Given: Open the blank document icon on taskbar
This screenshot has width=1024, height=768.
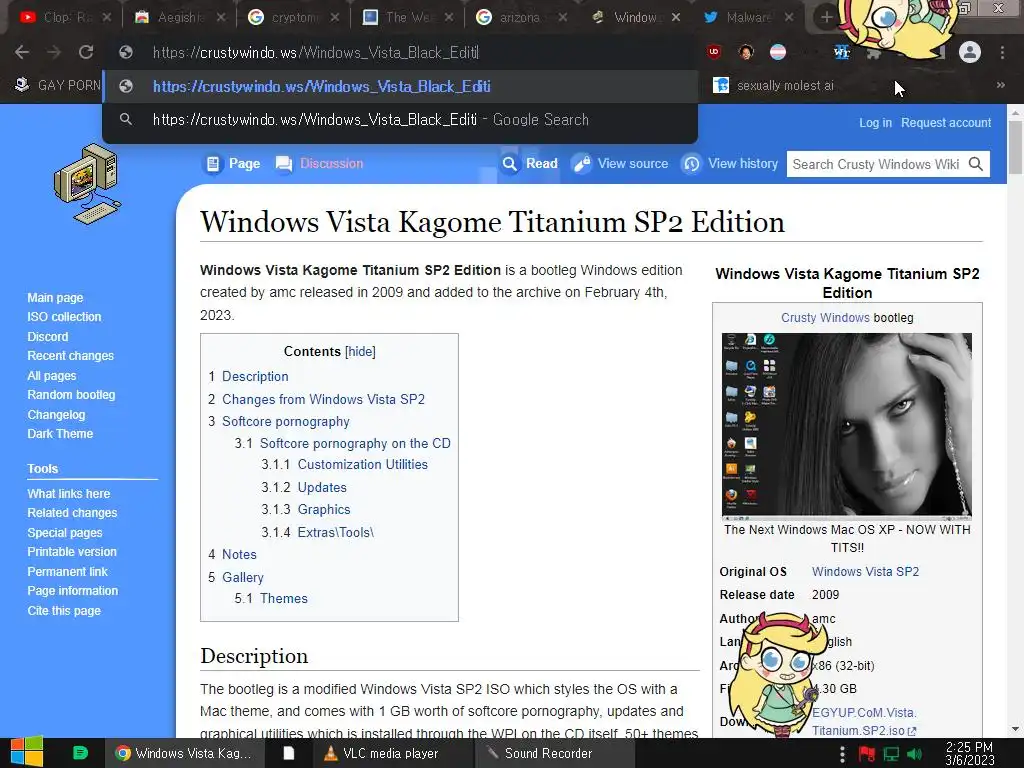Looking at the screenshot, I should [288, 753].
